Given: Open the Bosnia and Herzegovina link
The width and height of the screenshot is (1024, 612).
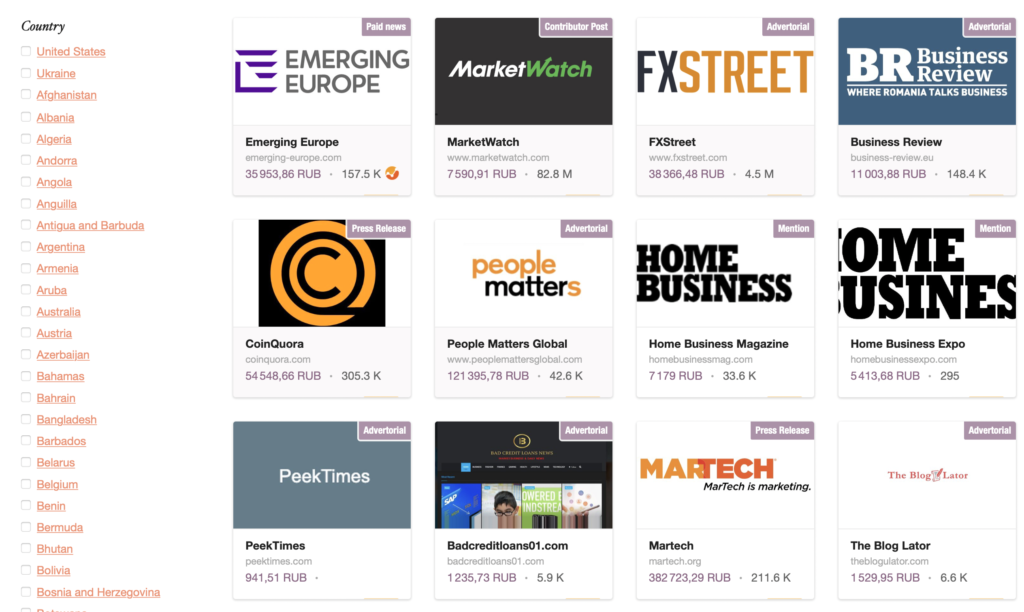Looking at the screenshot, I should coord(98,592).
